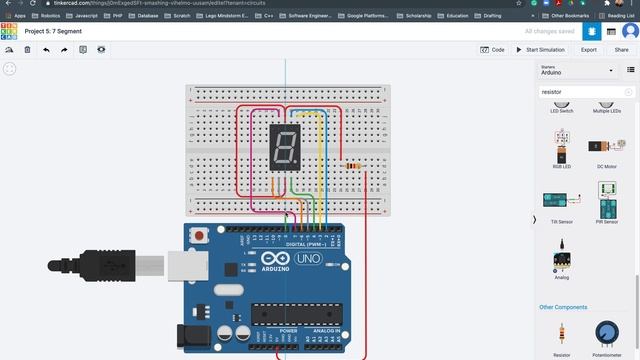This screenshot has width=640, height=360.
Task: Open the Apps bookmark shortcut
Action: [x=16, y=16]
